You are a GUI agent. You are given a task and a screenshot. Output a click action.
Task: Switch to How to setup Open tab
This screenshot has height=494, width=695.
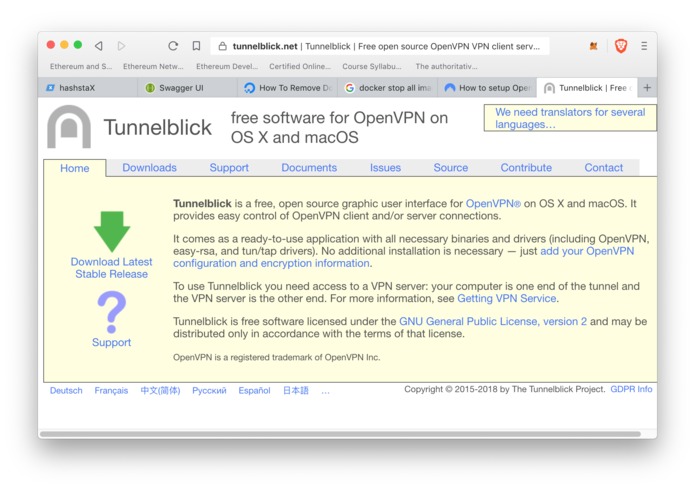click(487, 88)
